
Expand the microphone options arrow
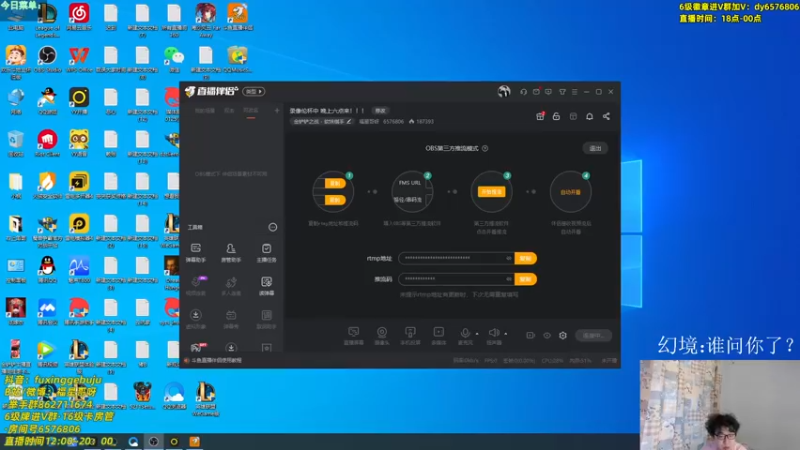pos(477,334)
